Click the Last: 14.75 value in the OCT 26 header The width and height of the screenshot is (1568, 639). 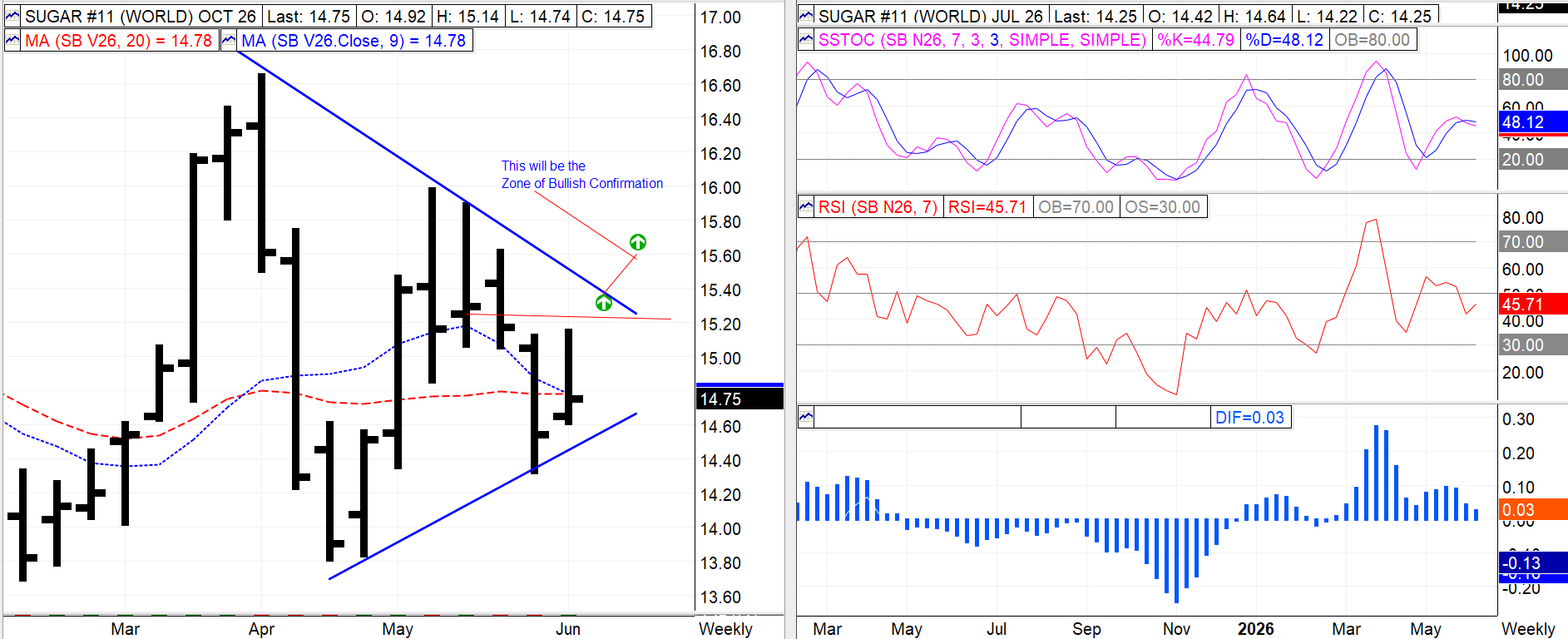point(309,16)
